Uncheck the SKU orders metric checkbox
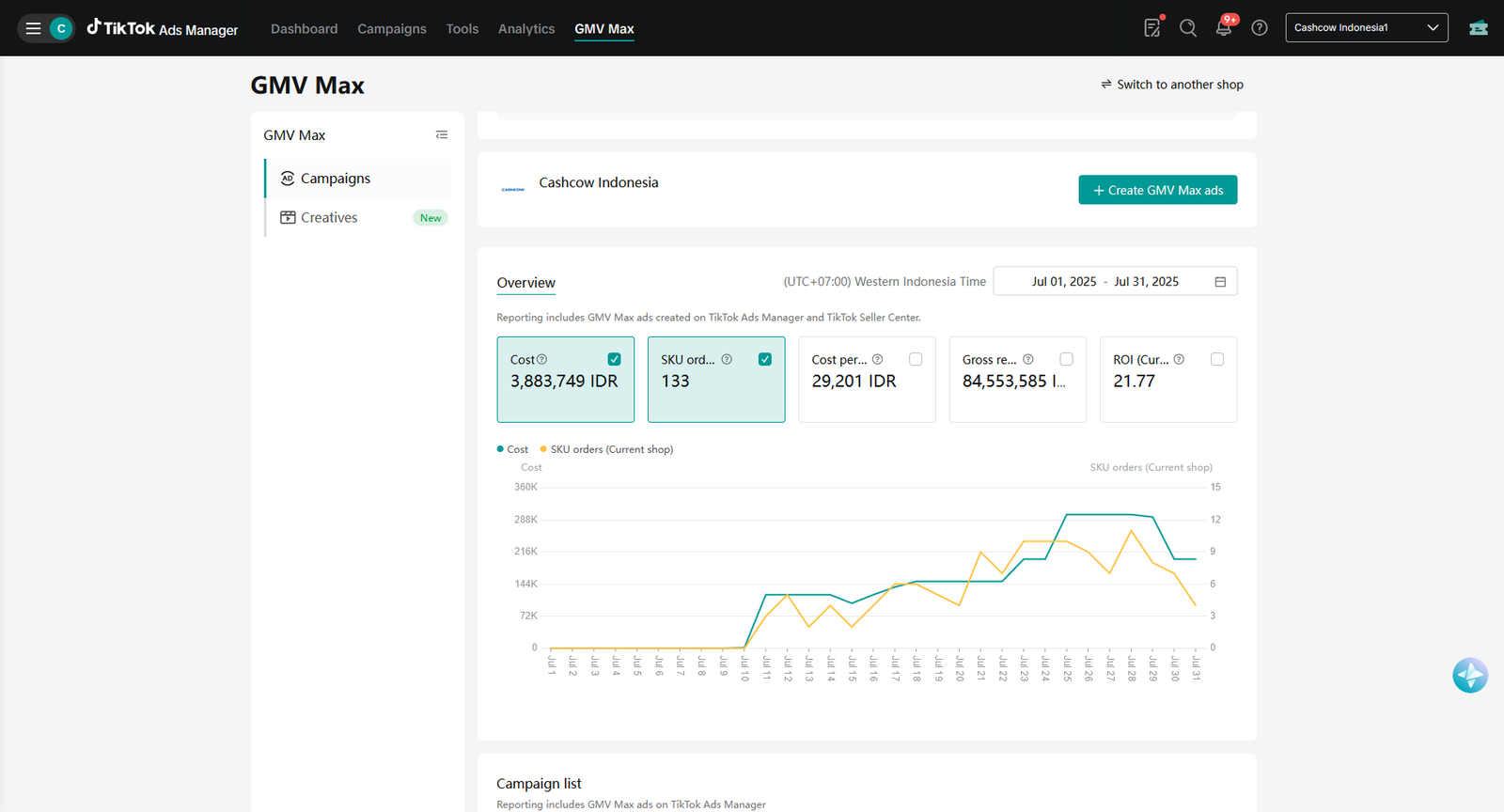This screenshot has height=812, width=1504. tap(765, 359)
